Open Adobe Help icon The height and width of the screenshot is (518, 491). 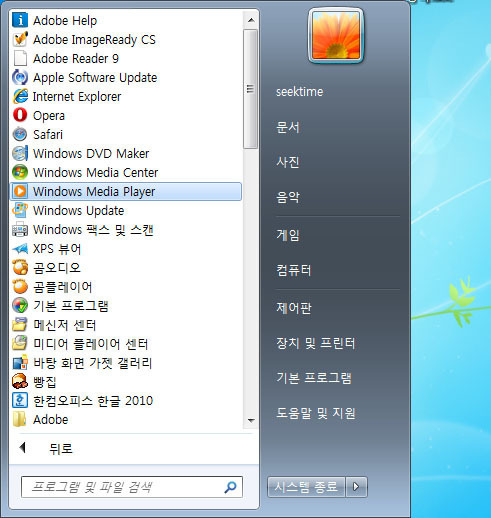click(x=20, y=20)
